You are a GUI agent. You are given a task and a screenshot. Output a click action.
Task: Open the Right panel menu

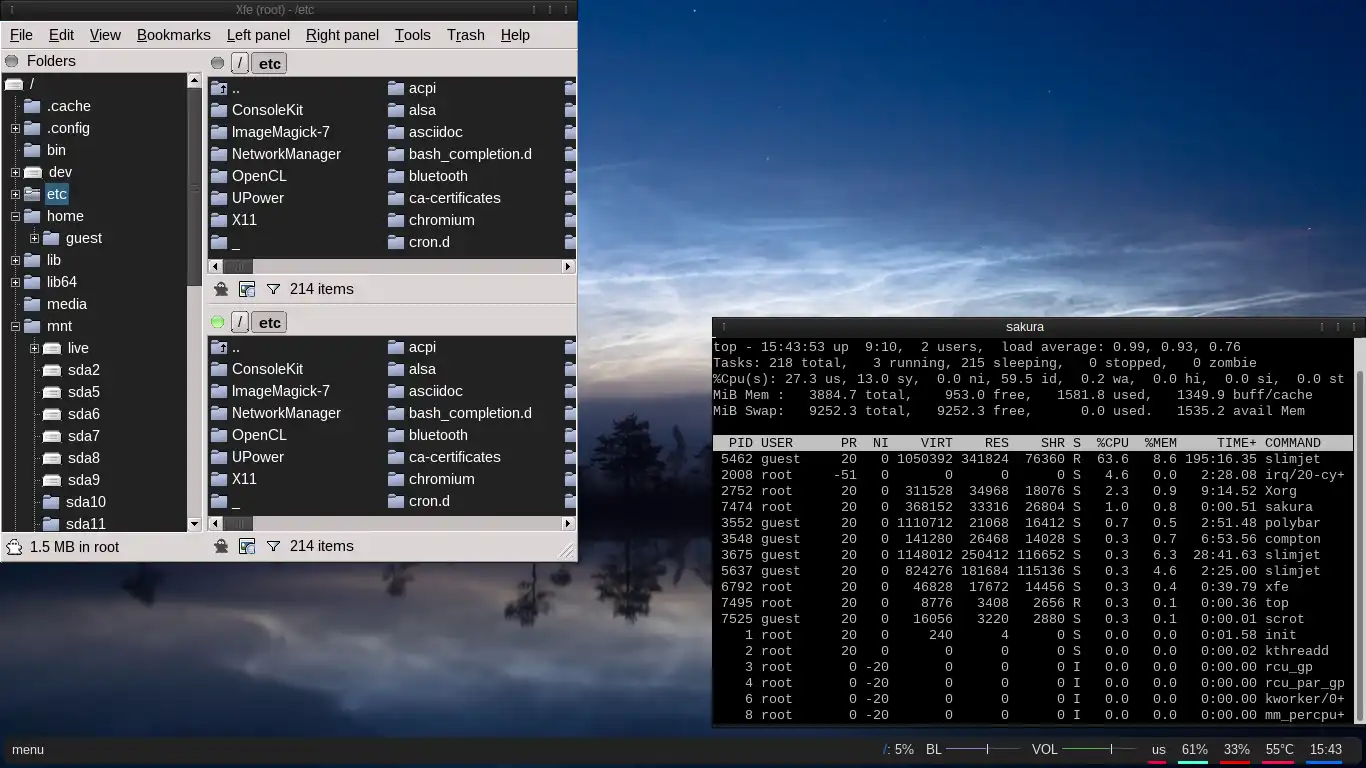tap(342, 35)
